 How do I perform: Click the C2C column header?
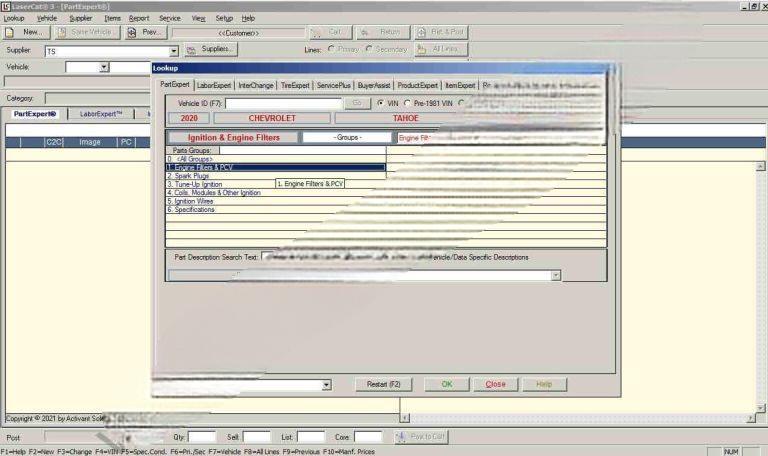click(x=54, y=142)
